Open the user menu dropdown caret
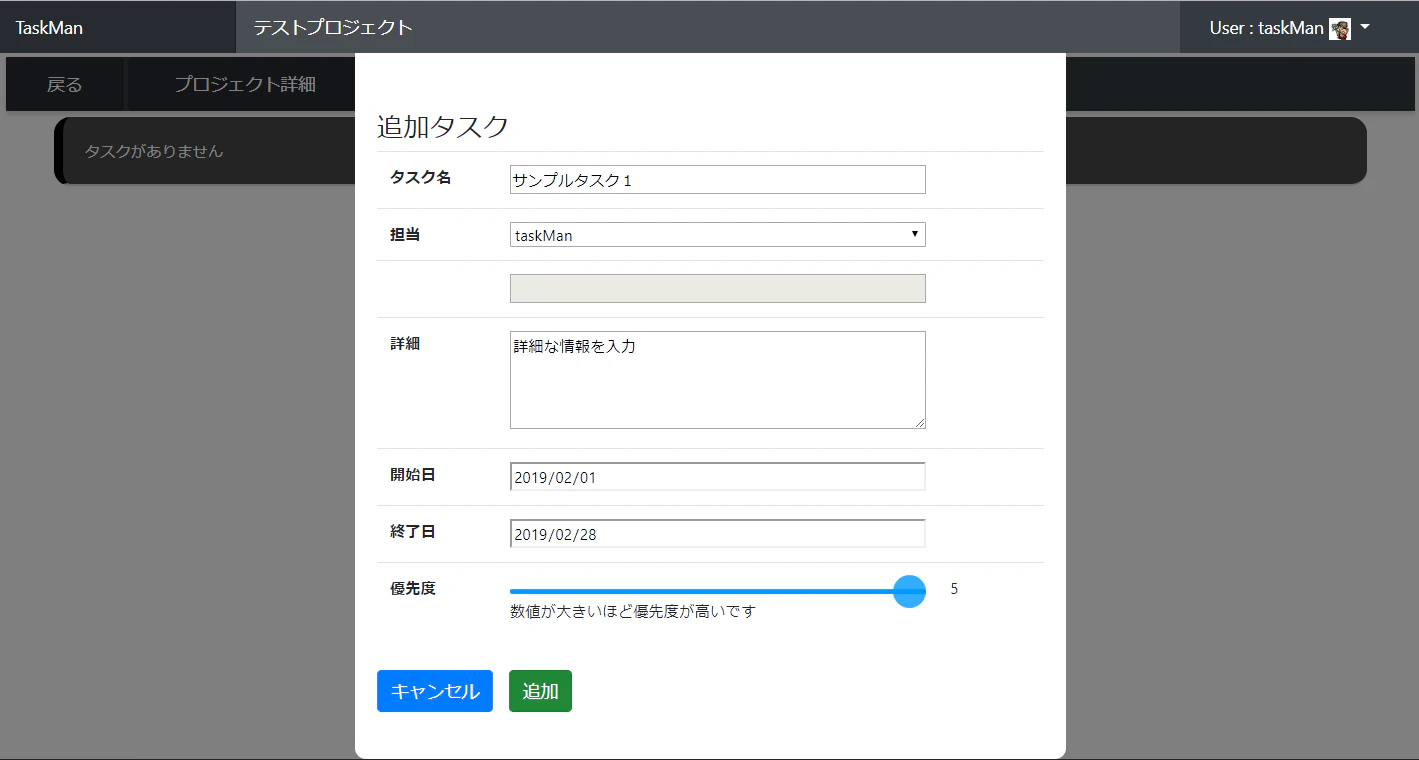 [x=1365, y=28]
